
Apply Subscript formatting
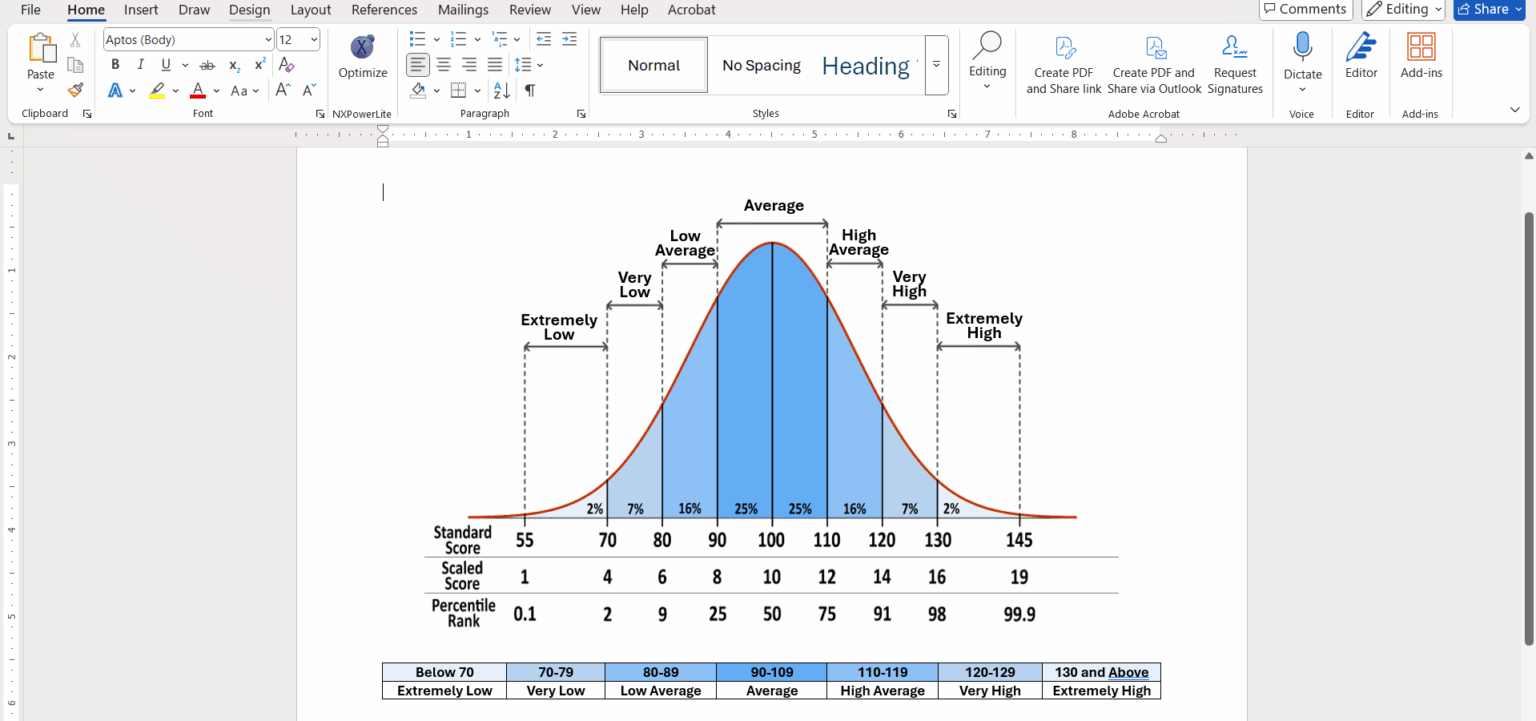(232, 62)
